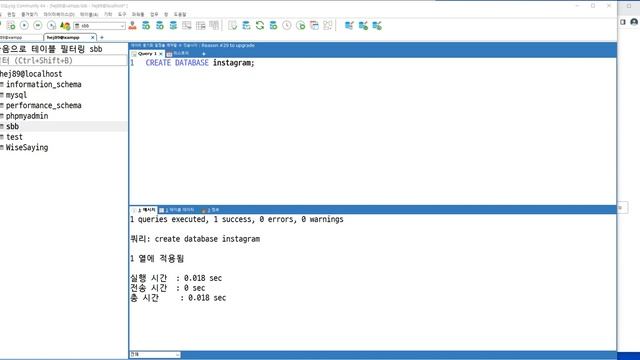The height and width of the screenshot is (360, 640).
Task: Select sbb database in object browser
Action: 12,127
